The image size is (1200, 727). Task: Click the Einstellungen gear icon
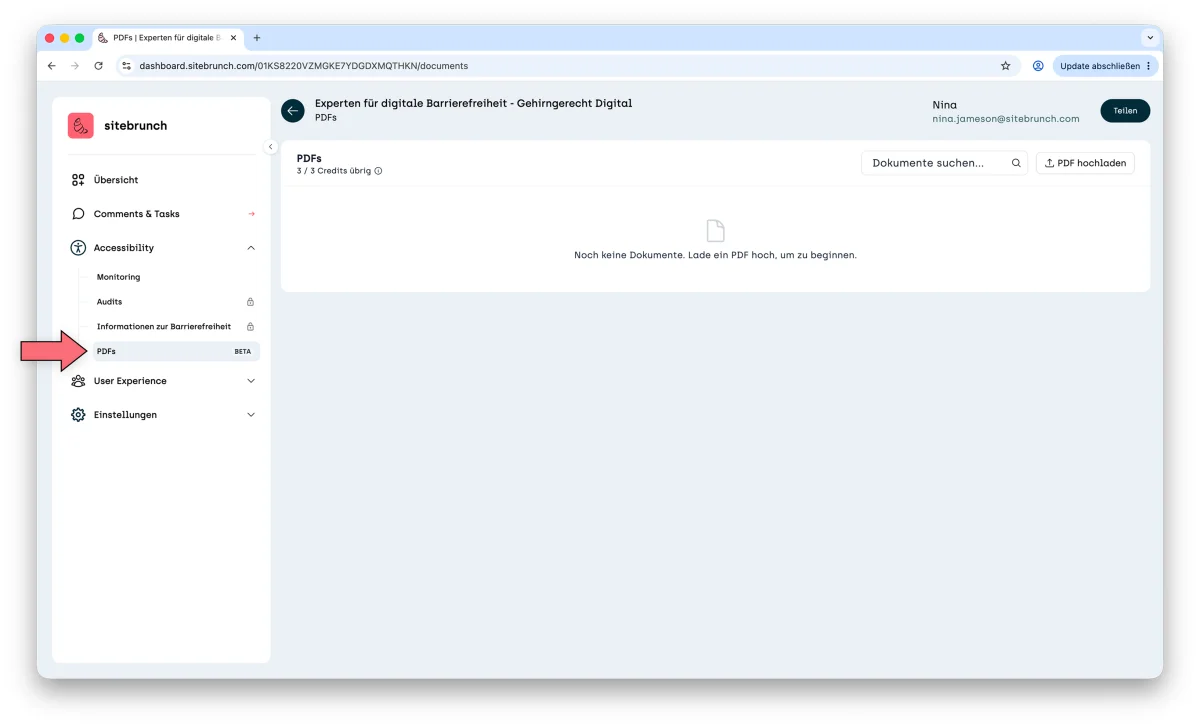pos(78,415)
